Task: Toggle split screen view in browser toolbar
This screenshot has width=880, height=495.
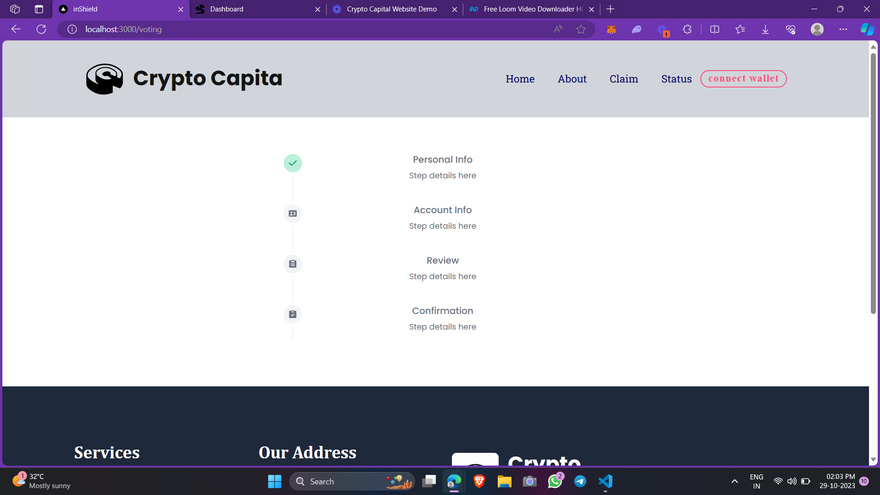Action: (714, 29)
